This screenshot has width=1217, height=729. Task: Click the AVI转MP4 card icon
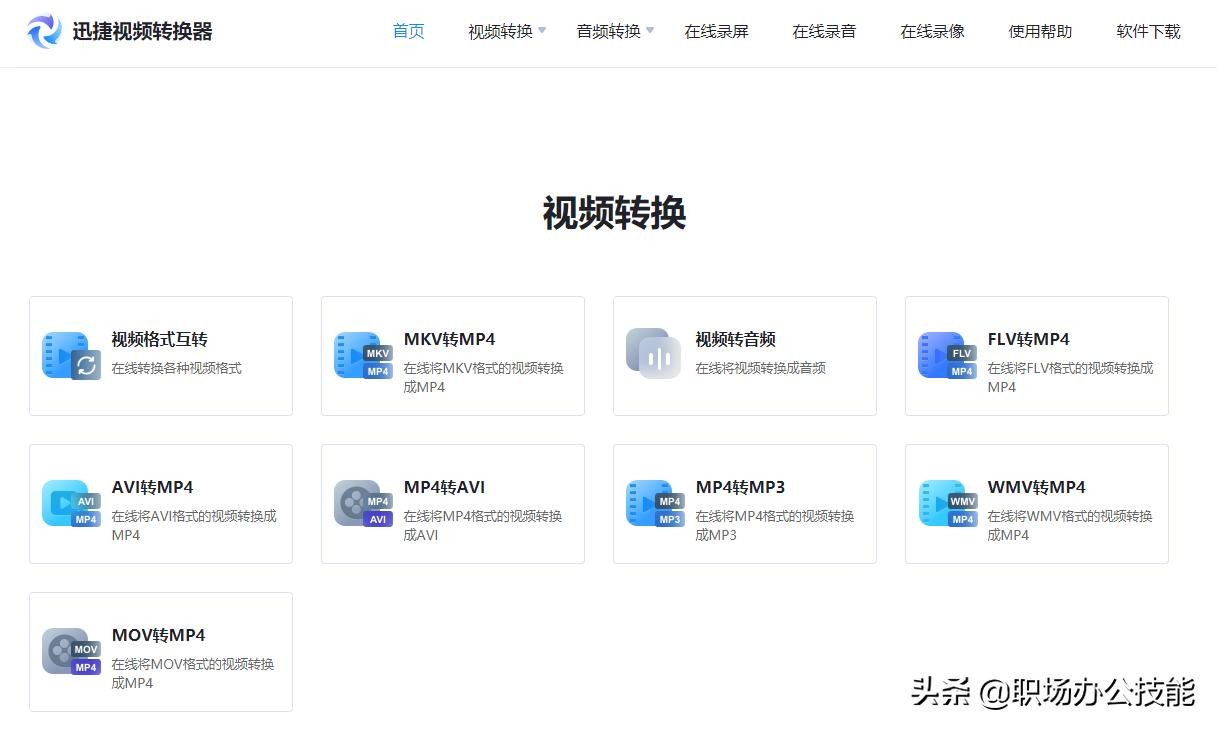point(71,504)
